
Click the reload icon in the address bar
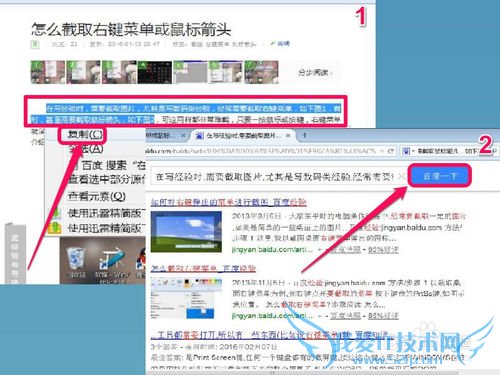391,151
